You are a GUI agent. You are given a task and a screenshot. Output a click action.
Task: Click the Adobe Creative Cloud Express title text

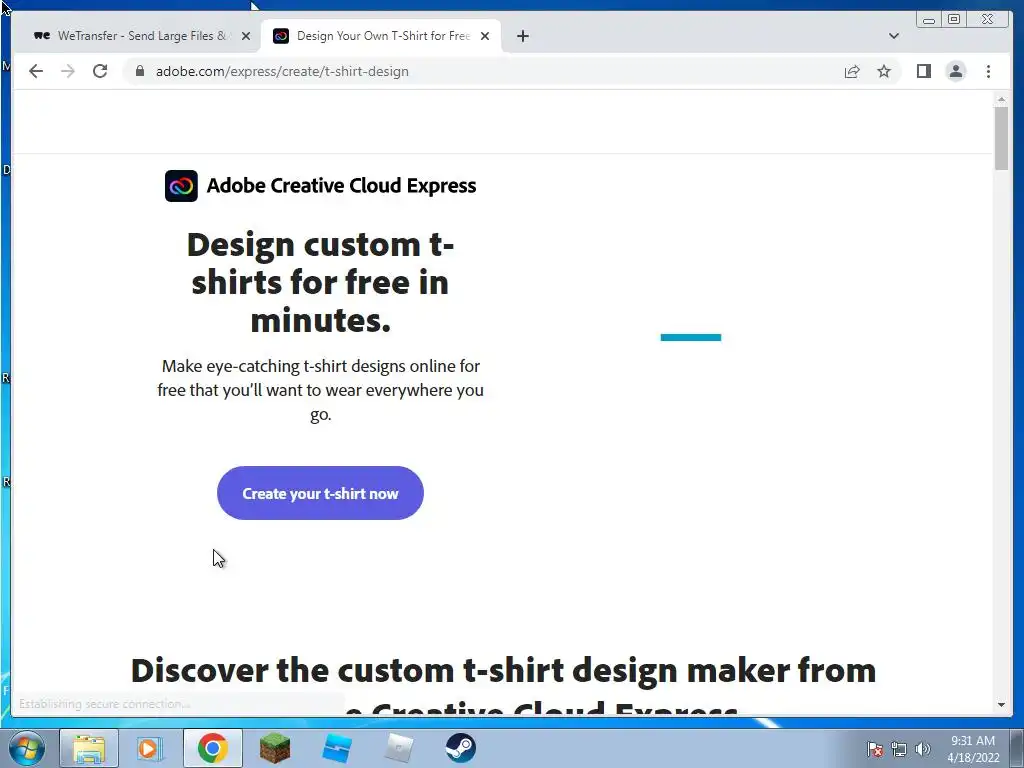pos(342,186)
